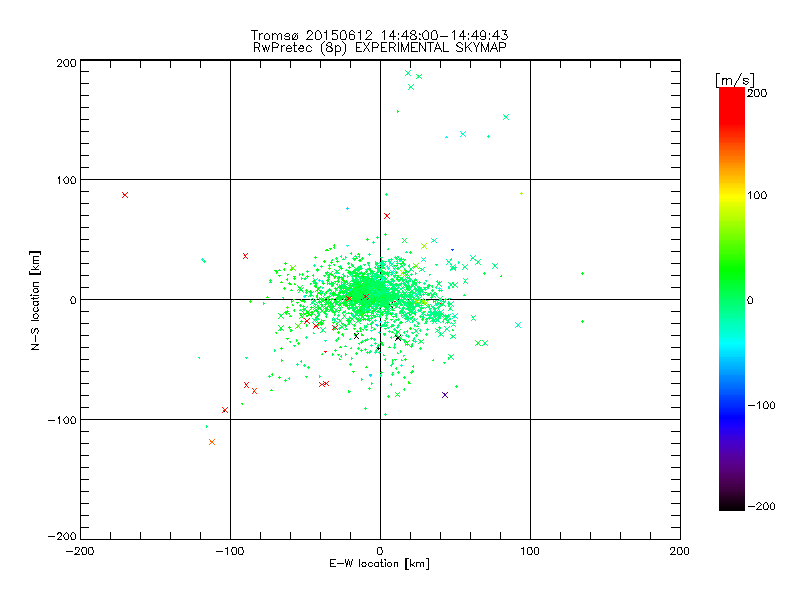Click the yellow band of the colorbar
The image size is (800, 600).
[x=732, y=195]
